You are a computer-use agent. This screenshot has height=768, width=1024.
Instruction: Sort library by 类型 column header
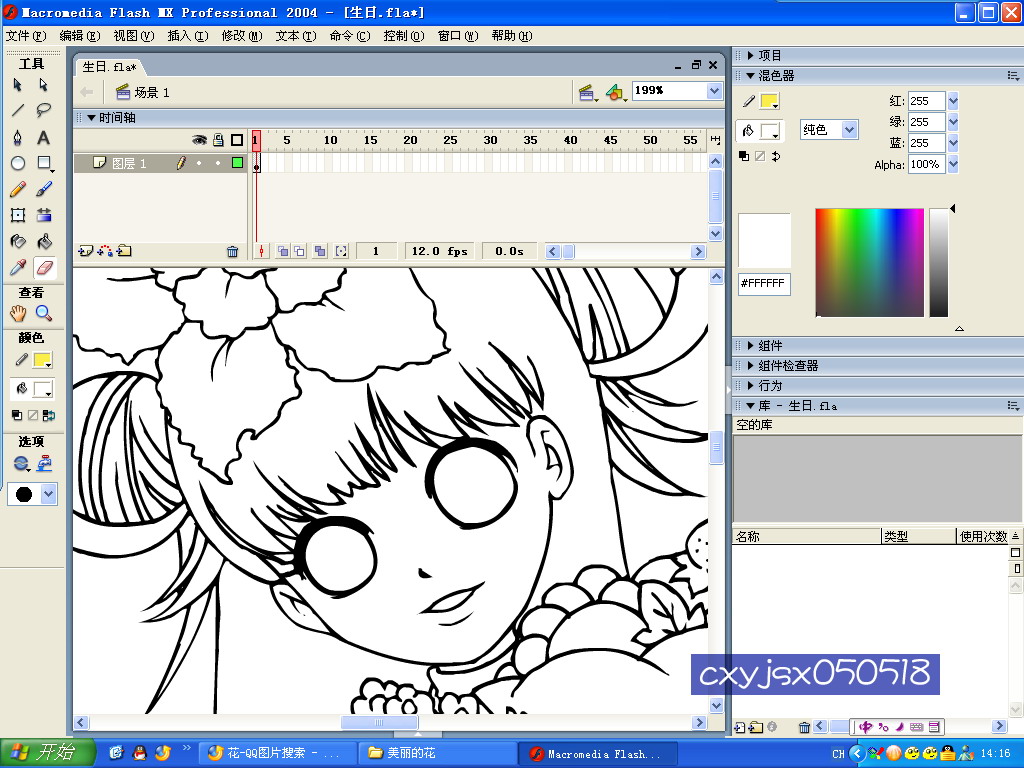pyautogui.click(x=918, y=536)
